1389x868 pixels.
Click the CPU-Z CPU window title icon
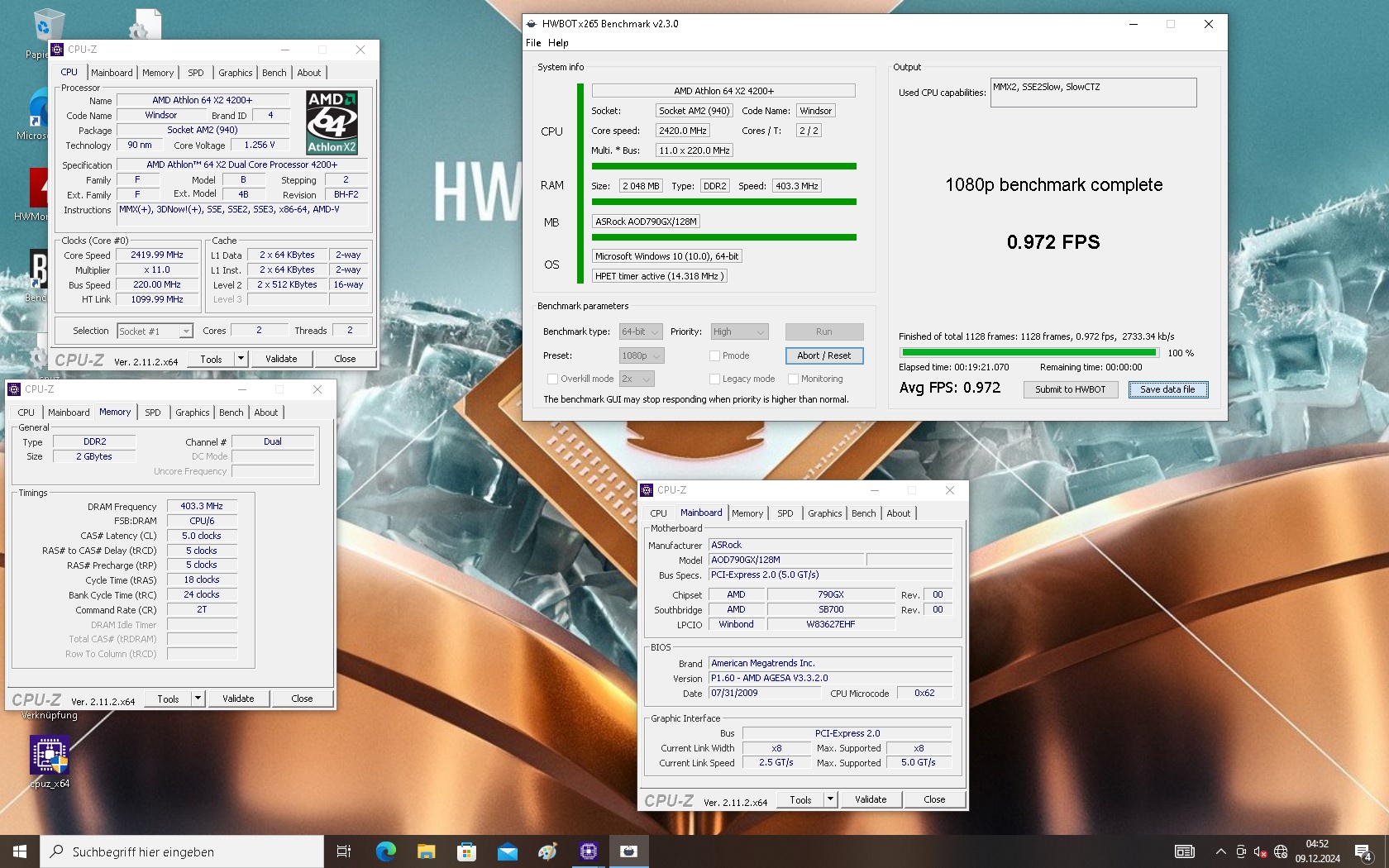click(57, 50)
